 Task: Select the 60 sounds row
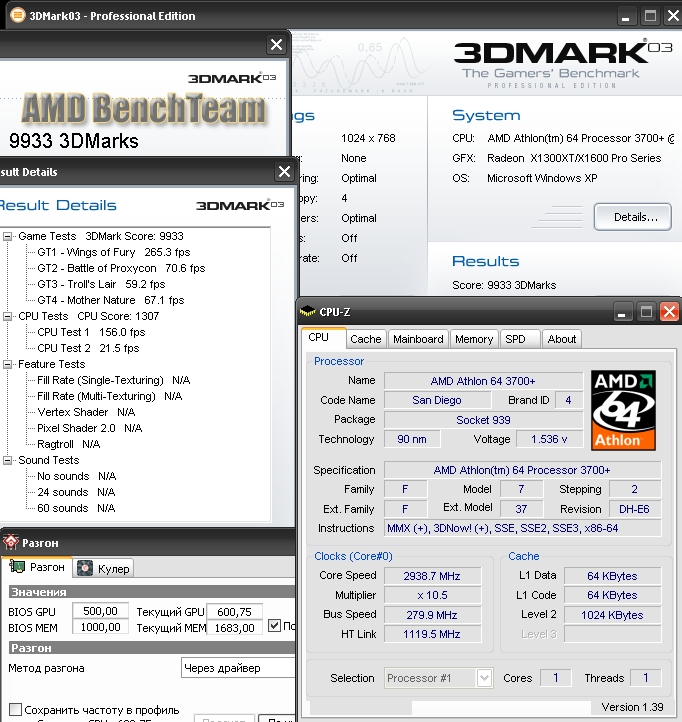(76, 508)
